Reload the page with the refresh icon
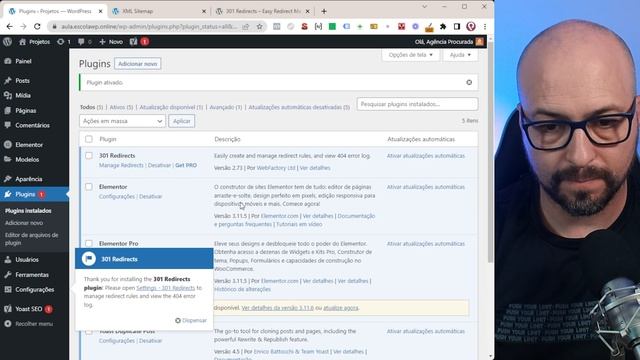Viewport: 640px width, 360px height. pos(37,27)
